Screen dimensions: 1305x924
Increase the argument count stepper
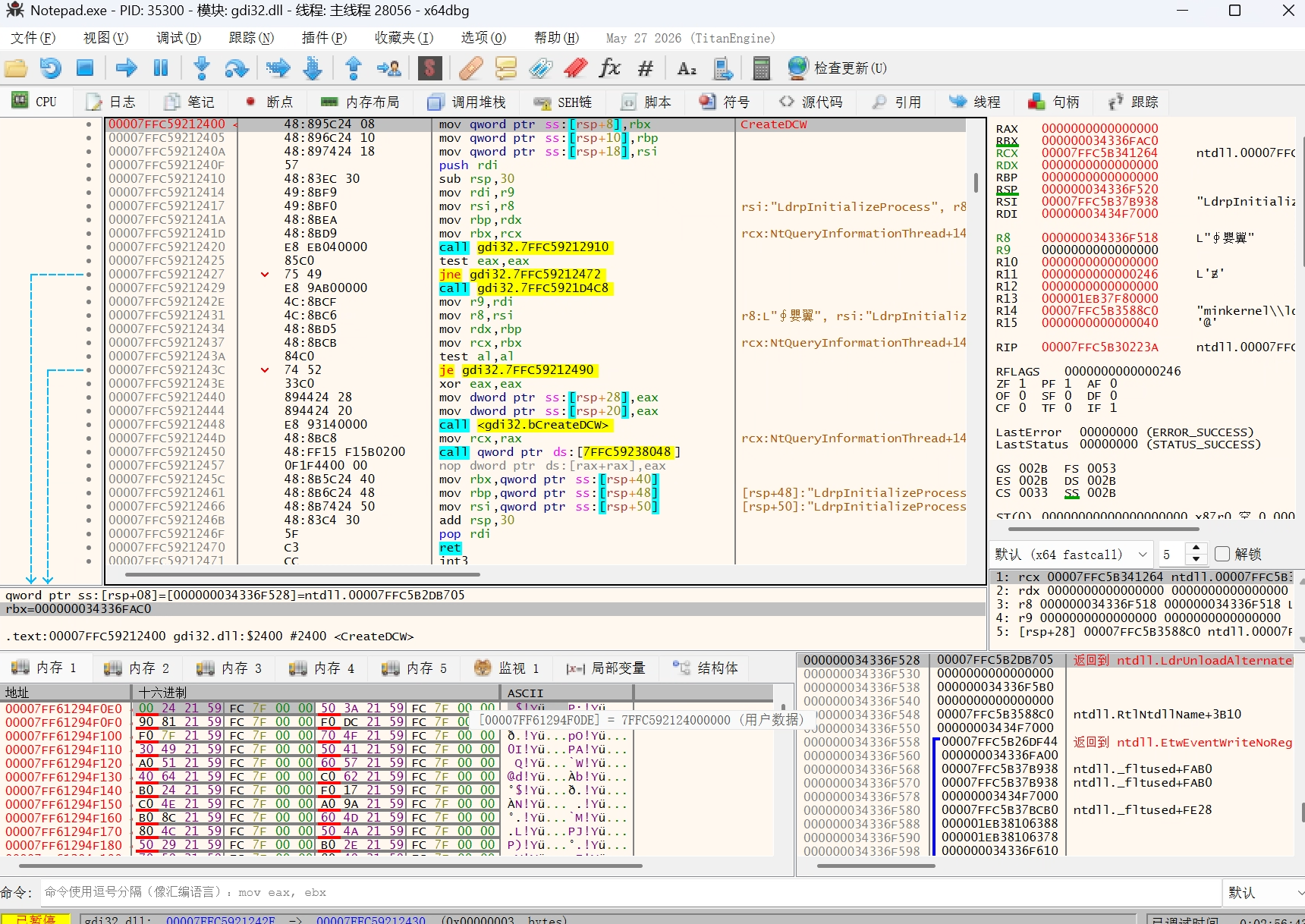(x=1196, y=548)
